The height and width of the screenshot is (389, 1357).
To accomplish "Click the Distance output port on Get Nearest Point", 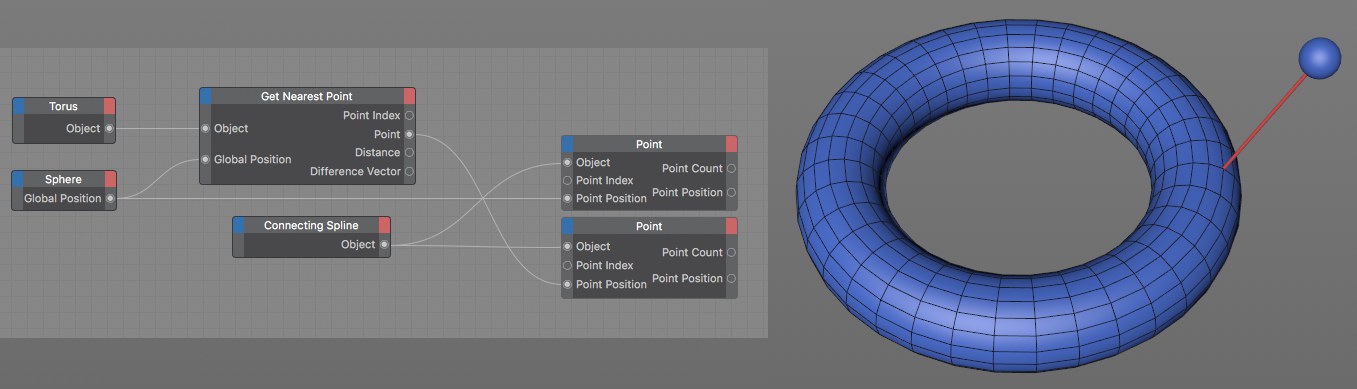I will coord(408,152).
